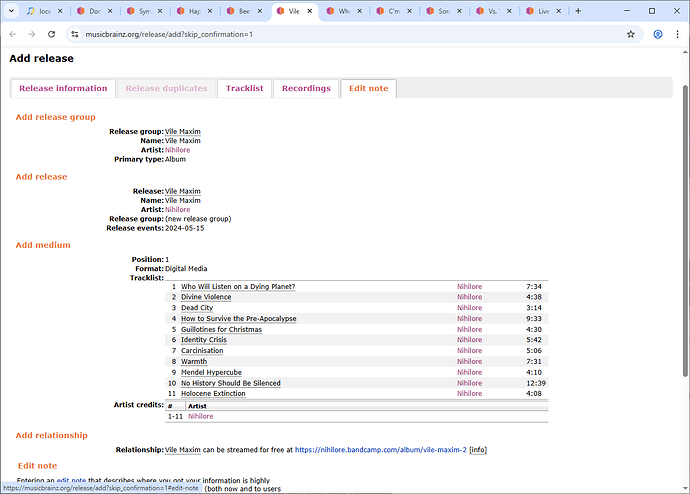690x494 pixels.
Task: Click the 'Digital Media' format value
Action: tap(186, 269)
